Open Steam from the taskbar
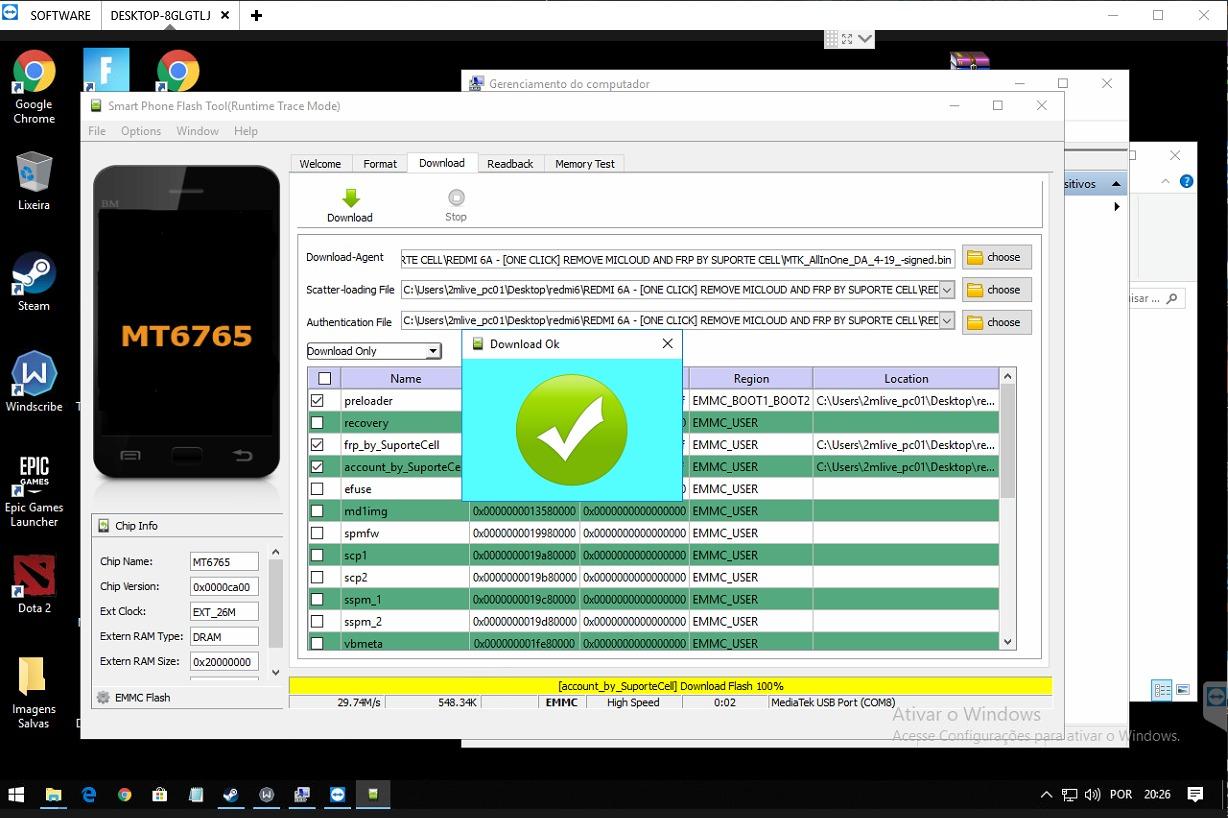Viewport: 1228px width, 818px height. coord(231,795)
